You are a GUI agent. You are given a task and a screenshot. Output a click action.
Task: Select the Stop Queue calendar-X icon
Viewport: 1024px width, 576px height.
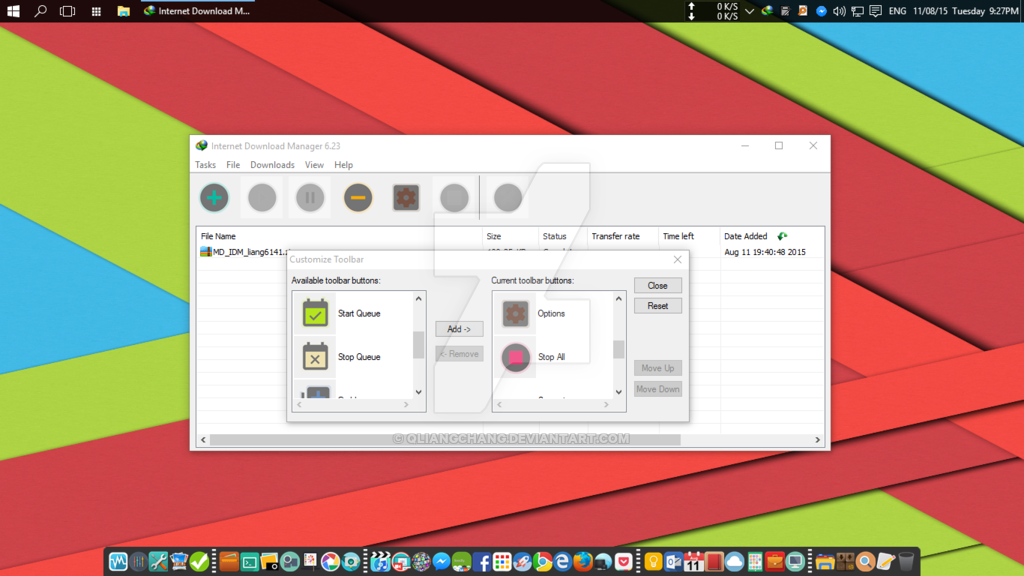tap(315, 357)
